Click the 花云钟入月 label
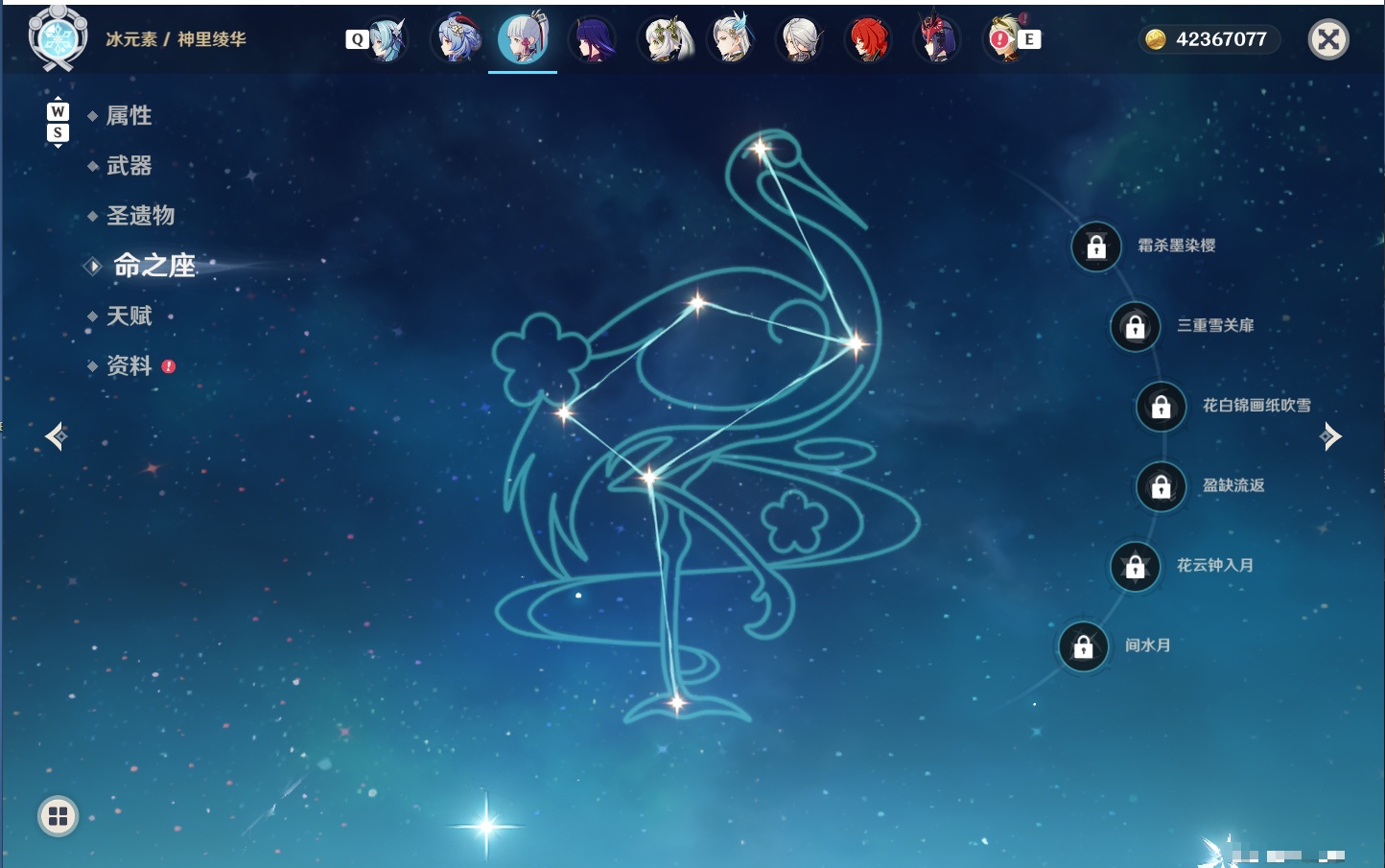Viewport: 1385px width, 868px height. [x=1215, y=565]
